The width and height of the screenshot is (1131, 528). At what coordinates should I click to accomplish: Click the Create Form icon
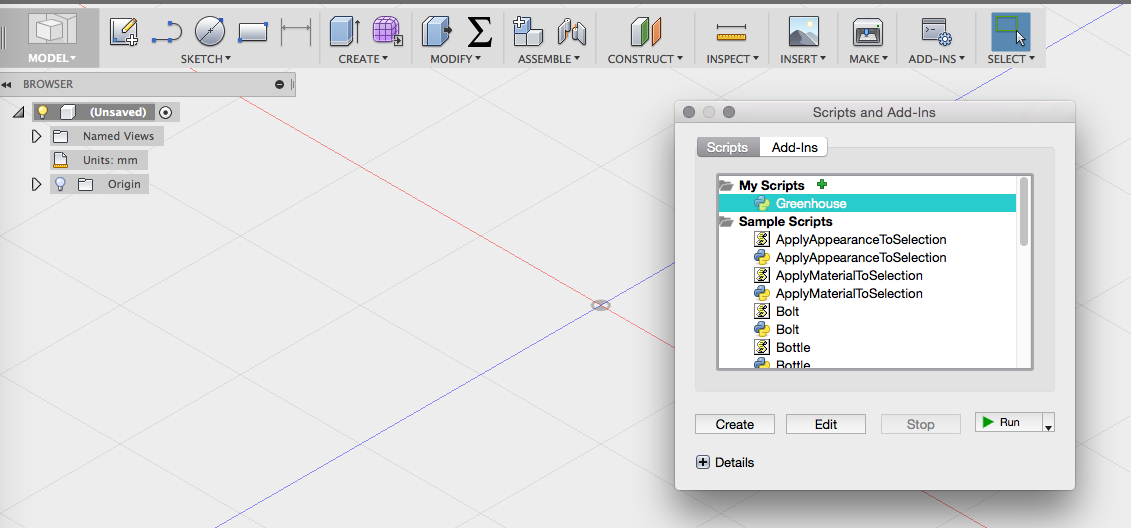(387, 32)
